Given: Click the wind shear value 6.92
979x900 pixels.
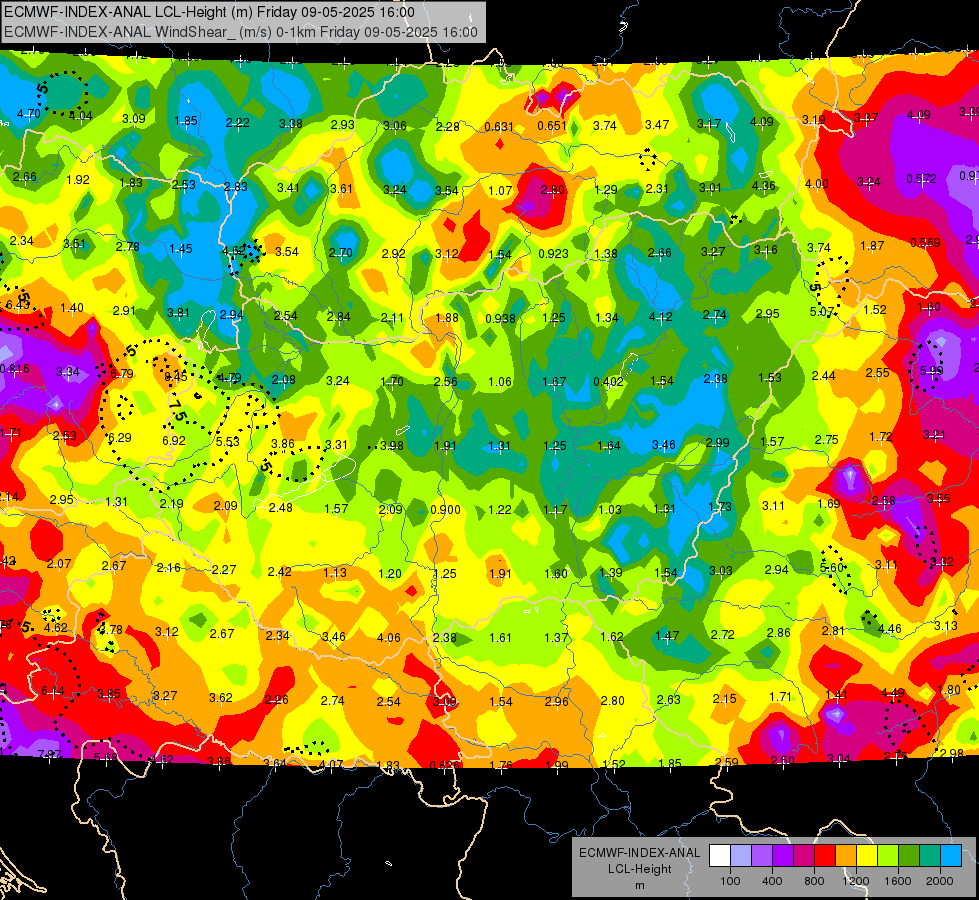Looking at the screenshot, I should click(x=174, y=440).
